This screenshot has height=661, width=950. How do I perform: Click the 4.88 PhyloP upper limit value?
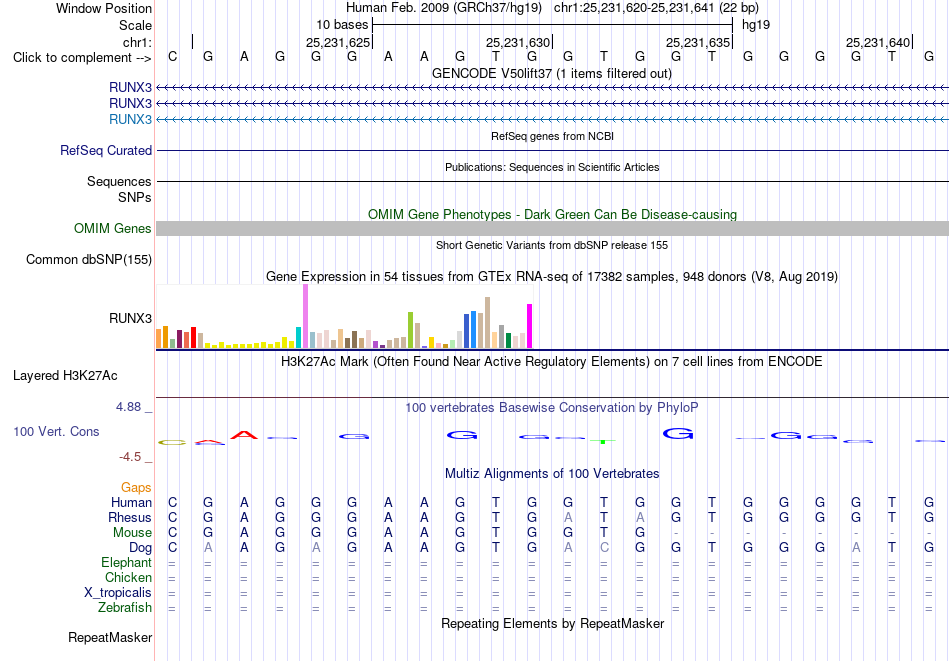click(128, 407)
